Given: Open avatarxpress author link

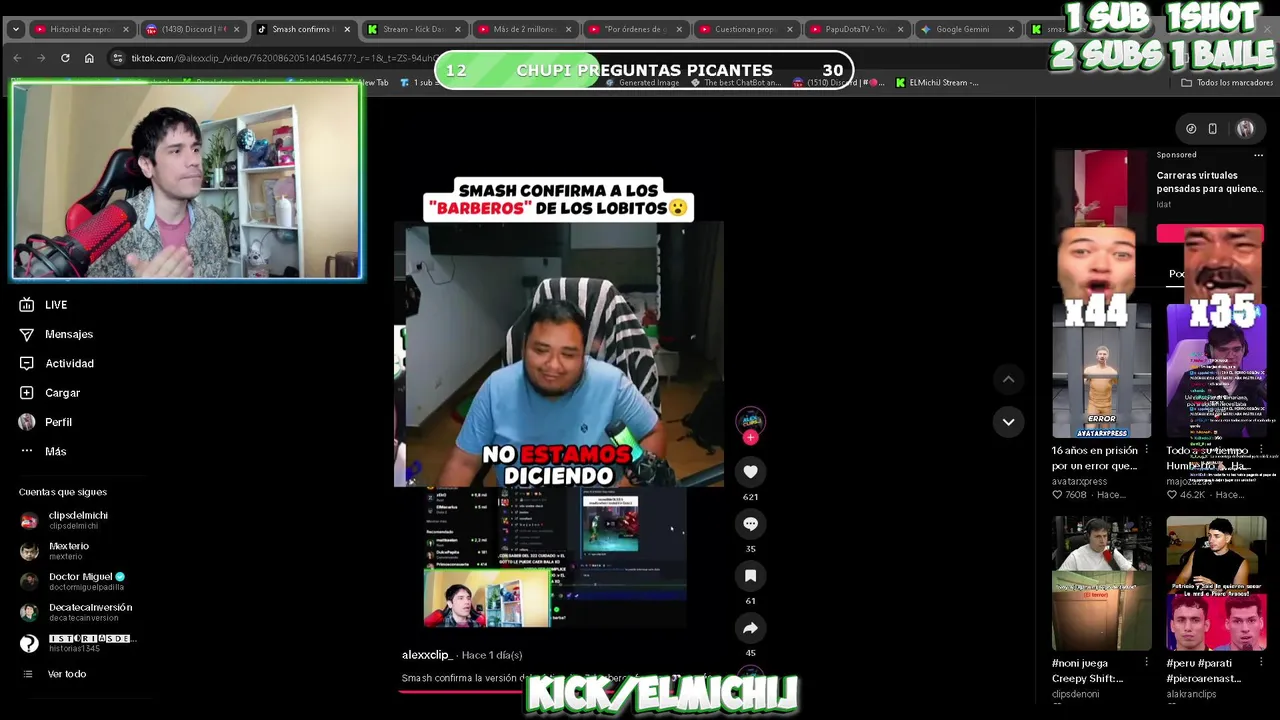Looking at the screenshot, I should (x=1079, y=481).
